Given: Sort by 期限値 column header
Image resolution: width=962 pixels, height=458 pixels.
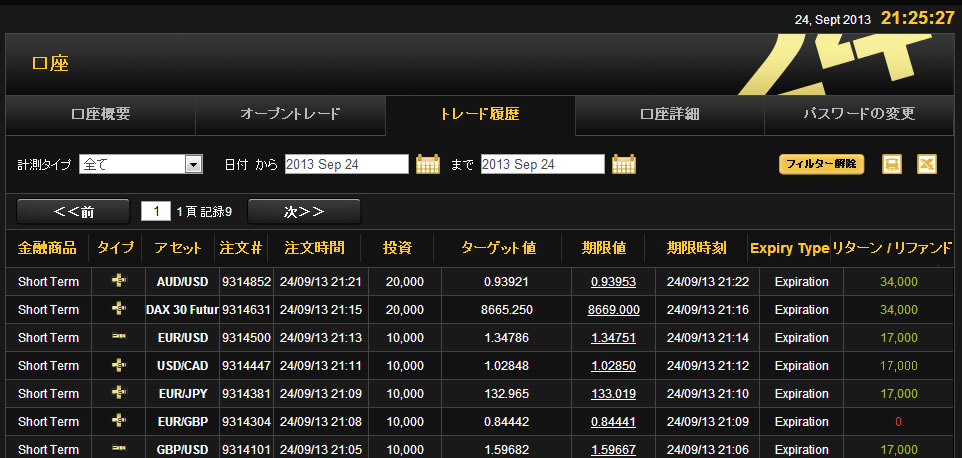Looking at the screenshot, I should pos(604,248).
